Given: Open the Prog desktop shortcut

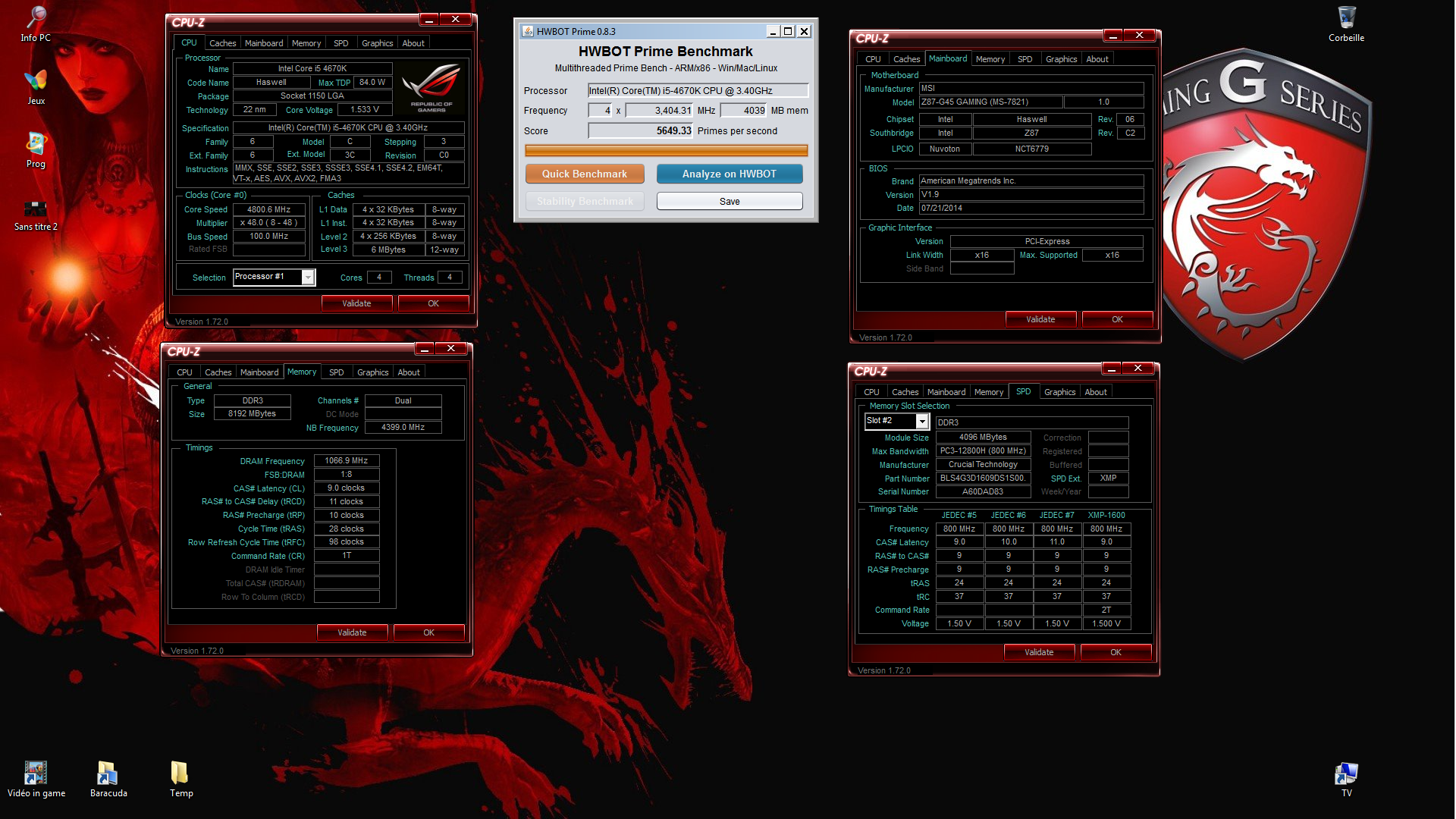Looking at the screenshot, I should pos(36,149).
